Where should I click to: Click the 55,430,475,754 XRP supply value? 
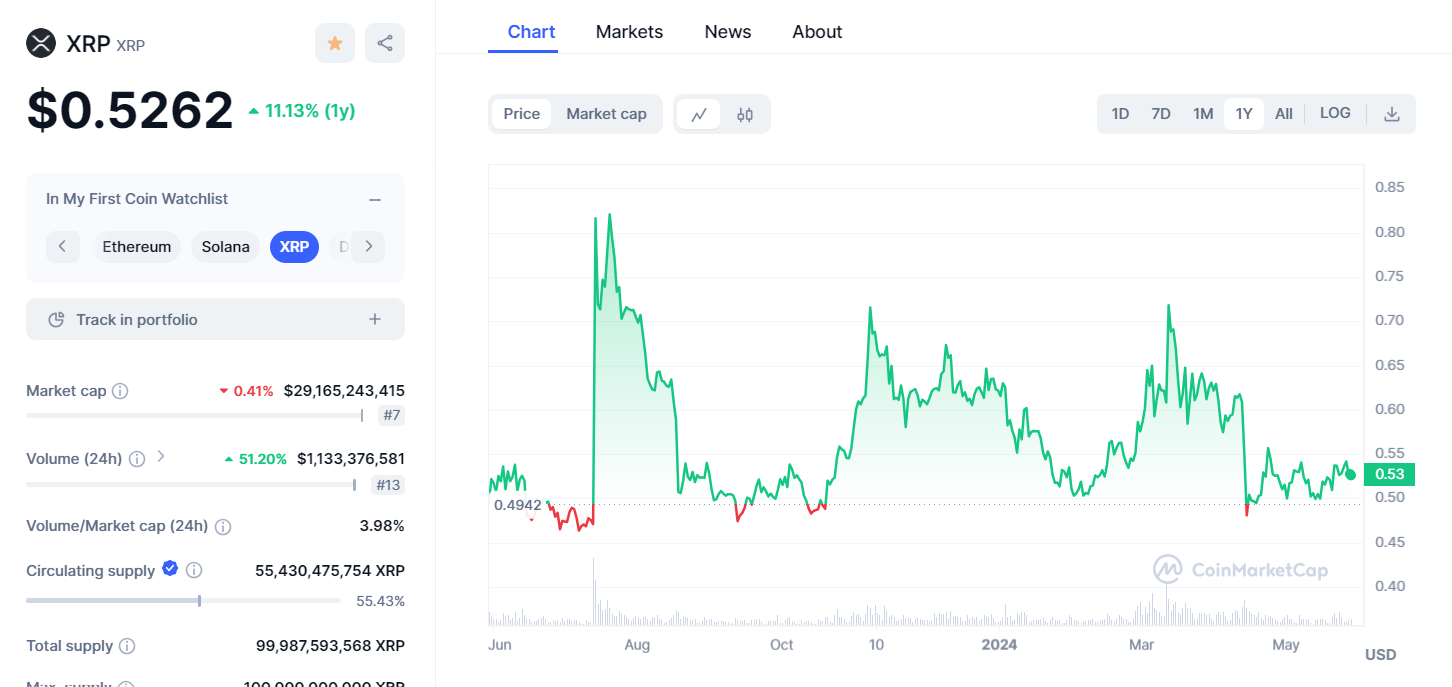point(330,570)
